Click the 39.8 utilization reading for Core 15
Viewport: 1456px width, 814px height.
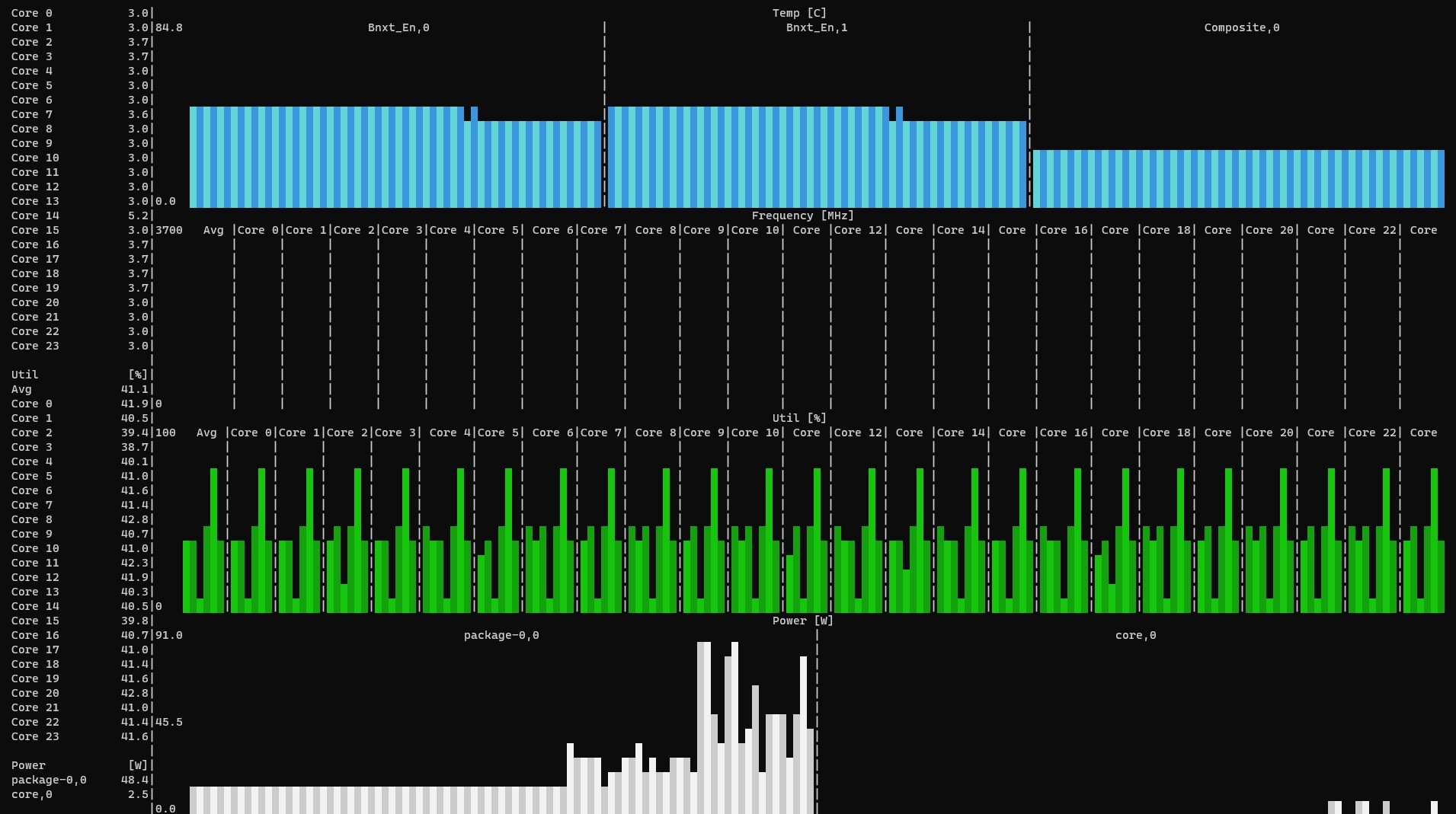135,621
